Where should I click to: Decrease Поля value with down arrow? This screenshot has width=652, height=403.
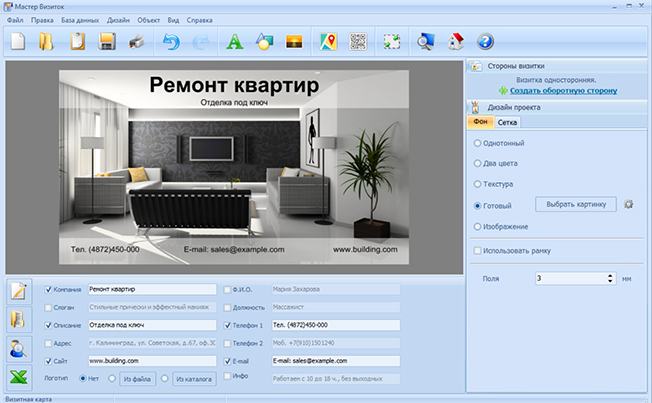pos(610,281)
